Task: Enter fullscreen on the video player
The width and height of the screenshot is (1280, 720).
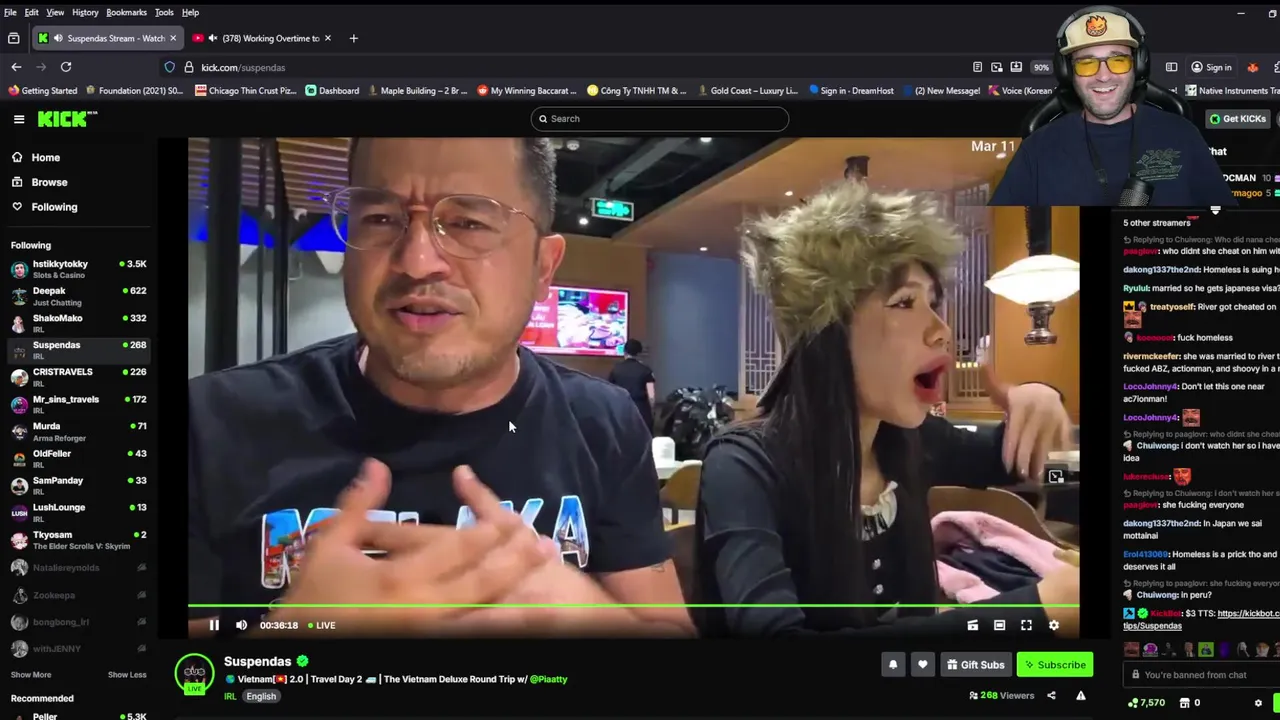Action: [x=1026, y=625]
